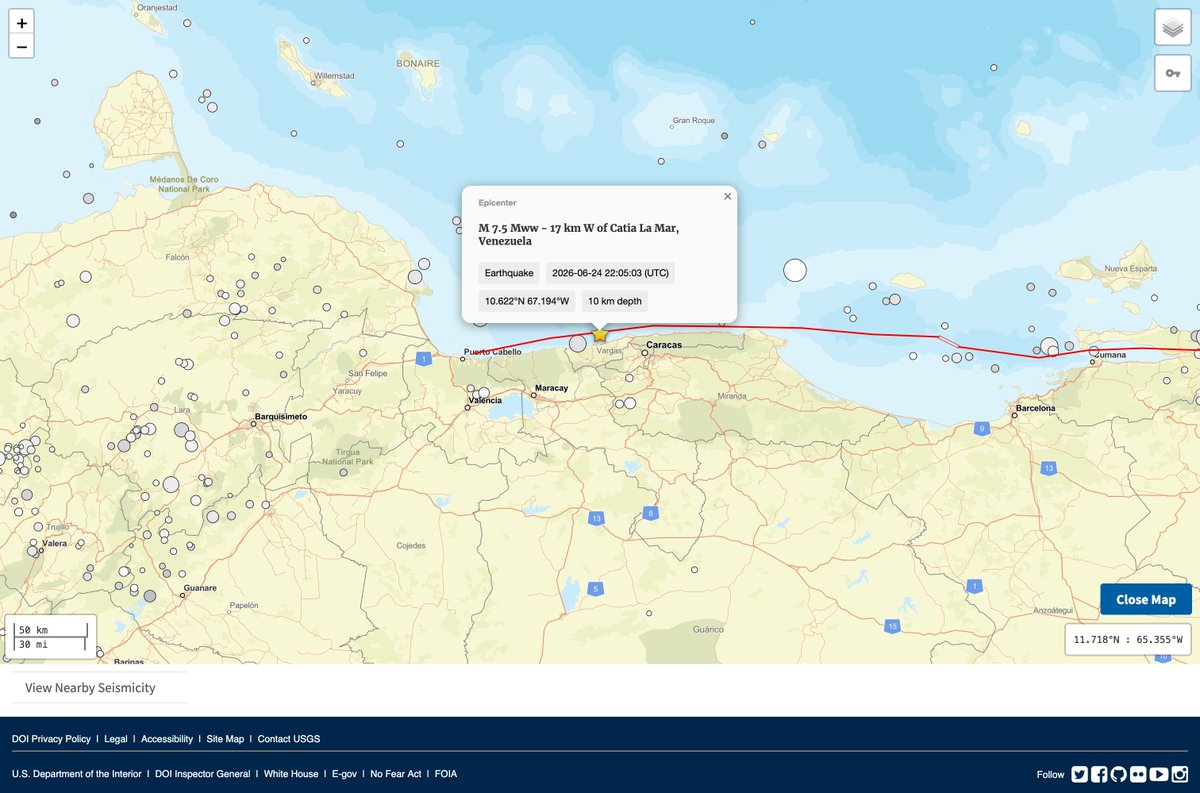The image size is (1200, 793).
Task: Click the 2026-06-24 22:05:03 (UTC) tag
Action: click(611, 273)
